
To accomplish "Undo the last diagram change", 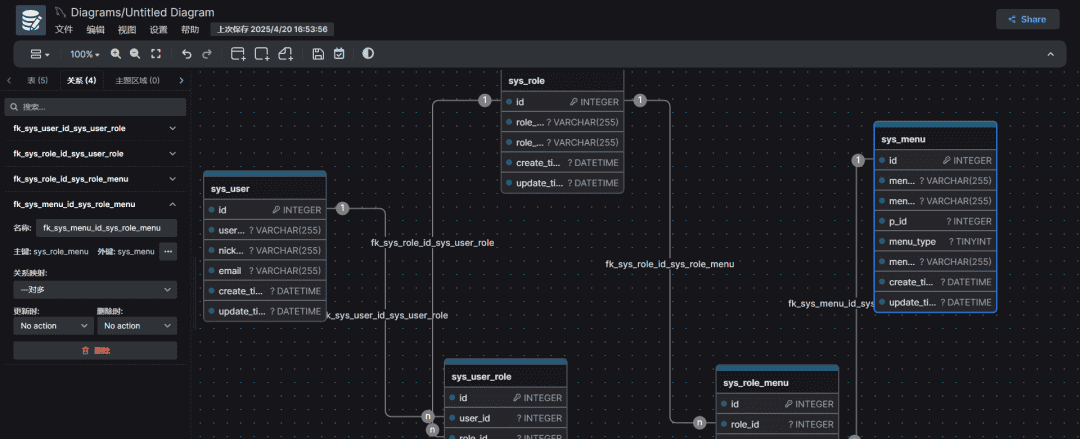I will [186, 54].
